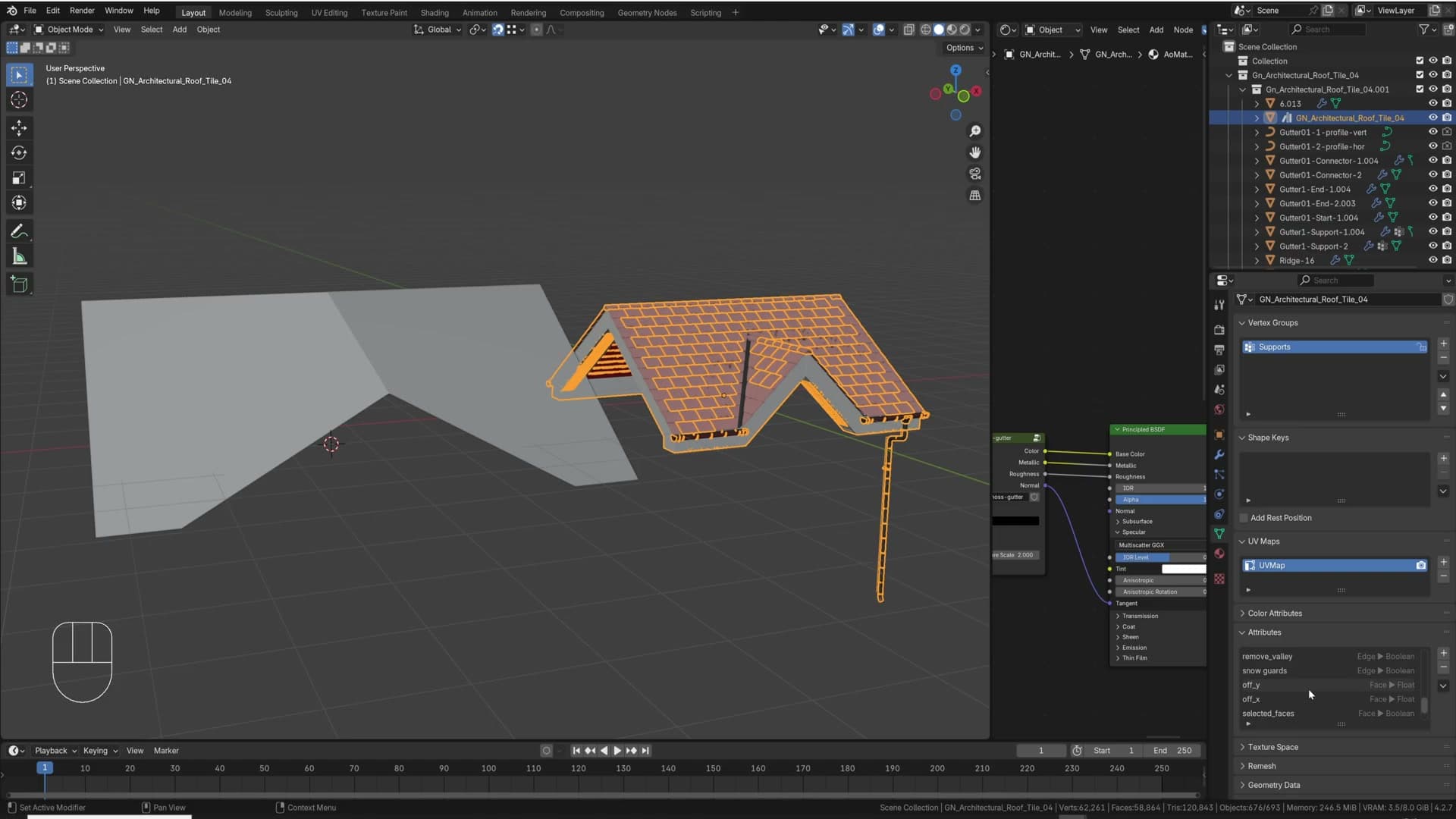Open the Object Data mesh properties tab
Viewport: 1456px width, 819px height.
(x=1219, y=534)
